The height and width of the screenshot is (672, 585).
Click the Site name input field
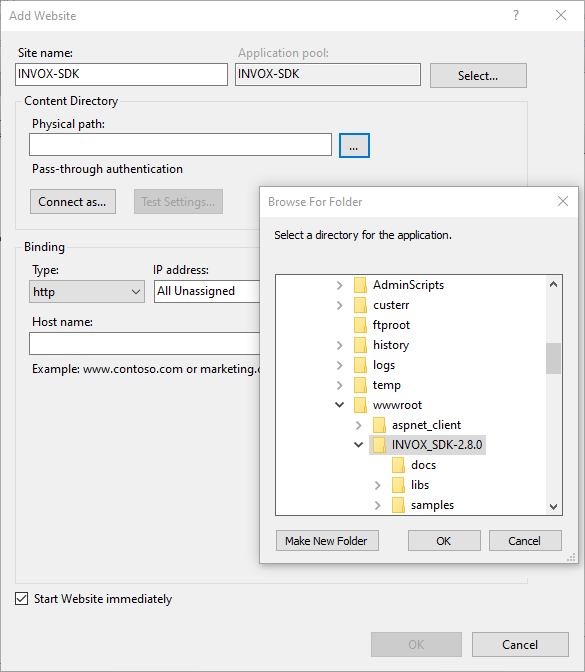tap(121, 74)
